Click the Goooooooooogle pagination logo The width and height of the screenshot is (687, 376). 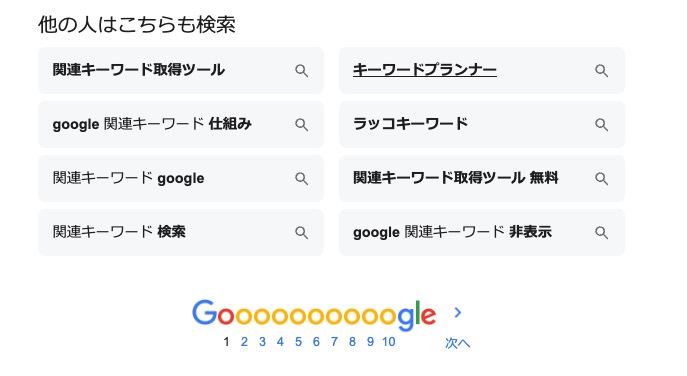point(314,315)
